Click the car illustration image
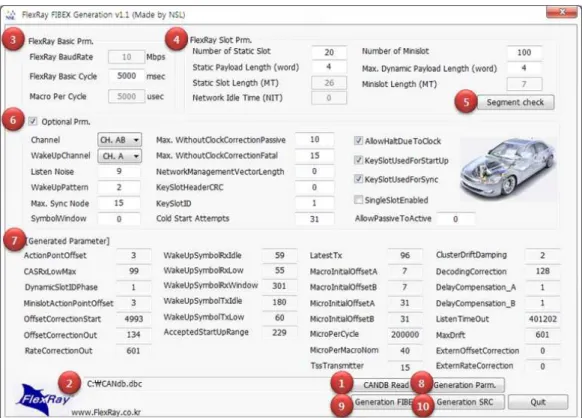Viewport: 582px width, 418px height. (508, 169)
